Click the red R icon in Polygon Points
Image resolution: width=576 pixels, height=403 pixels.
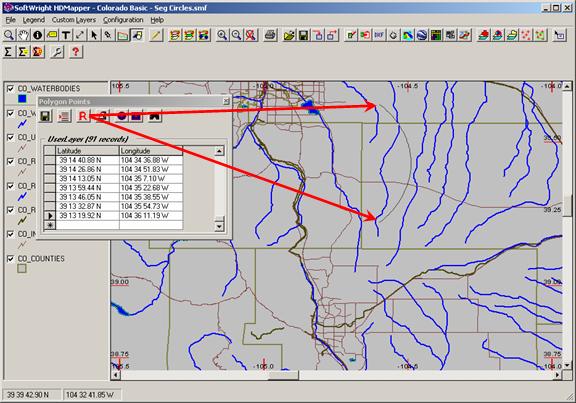click(x=83, y=116)
